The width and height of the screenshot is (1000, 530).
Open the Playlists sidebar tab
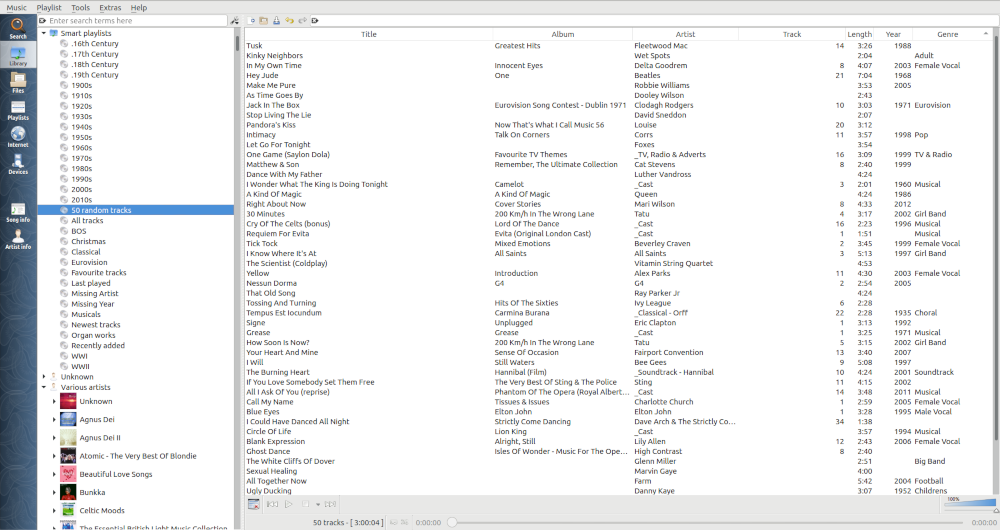18,110
